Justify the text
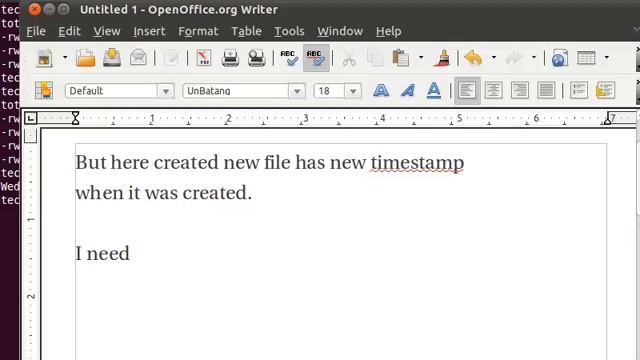Screen dimensions: 640x360 546,90
